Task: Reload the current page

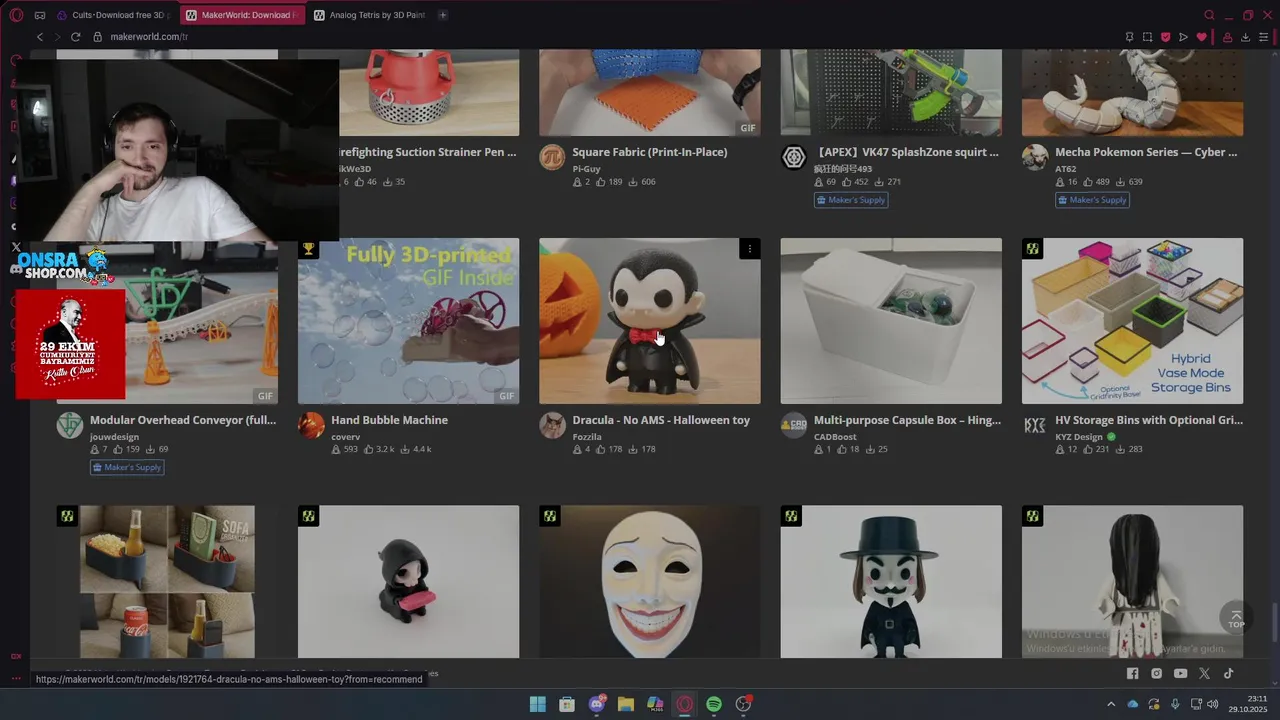Action: [x=75, y=37]
